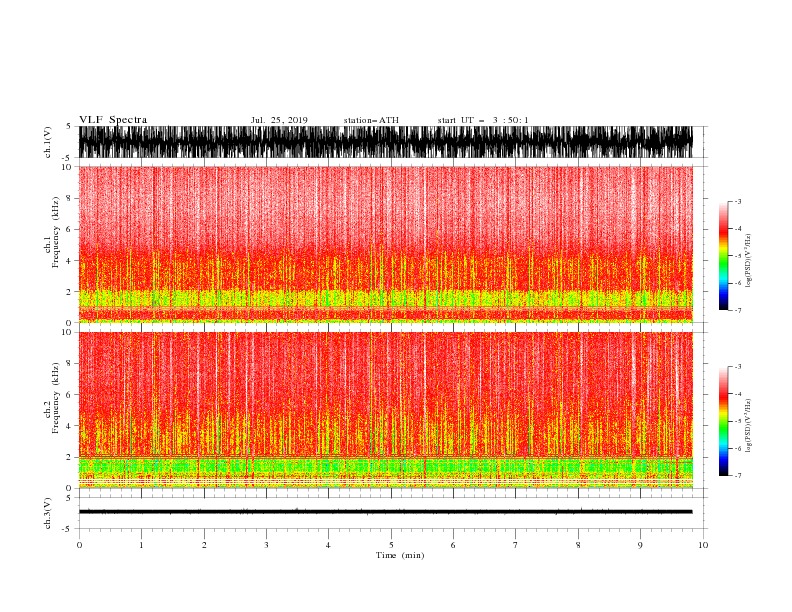The height and width of the screenshot is (612, 792).
Task: Click the "Time (min)" axis label
Action: [x=400, y=555]
